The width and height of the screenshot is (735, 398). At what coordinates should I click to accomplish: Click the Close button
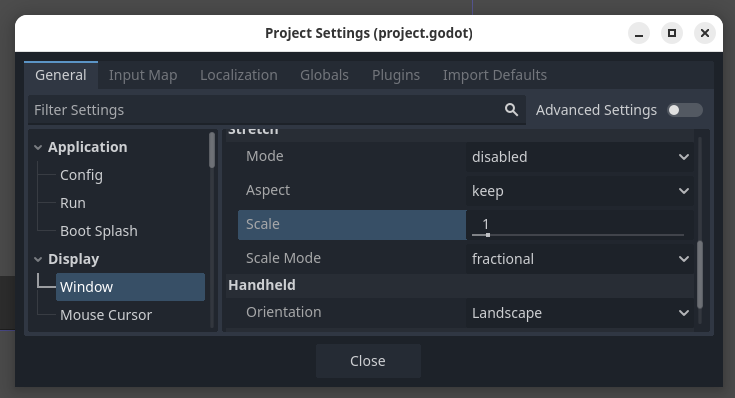click(368, 361)
